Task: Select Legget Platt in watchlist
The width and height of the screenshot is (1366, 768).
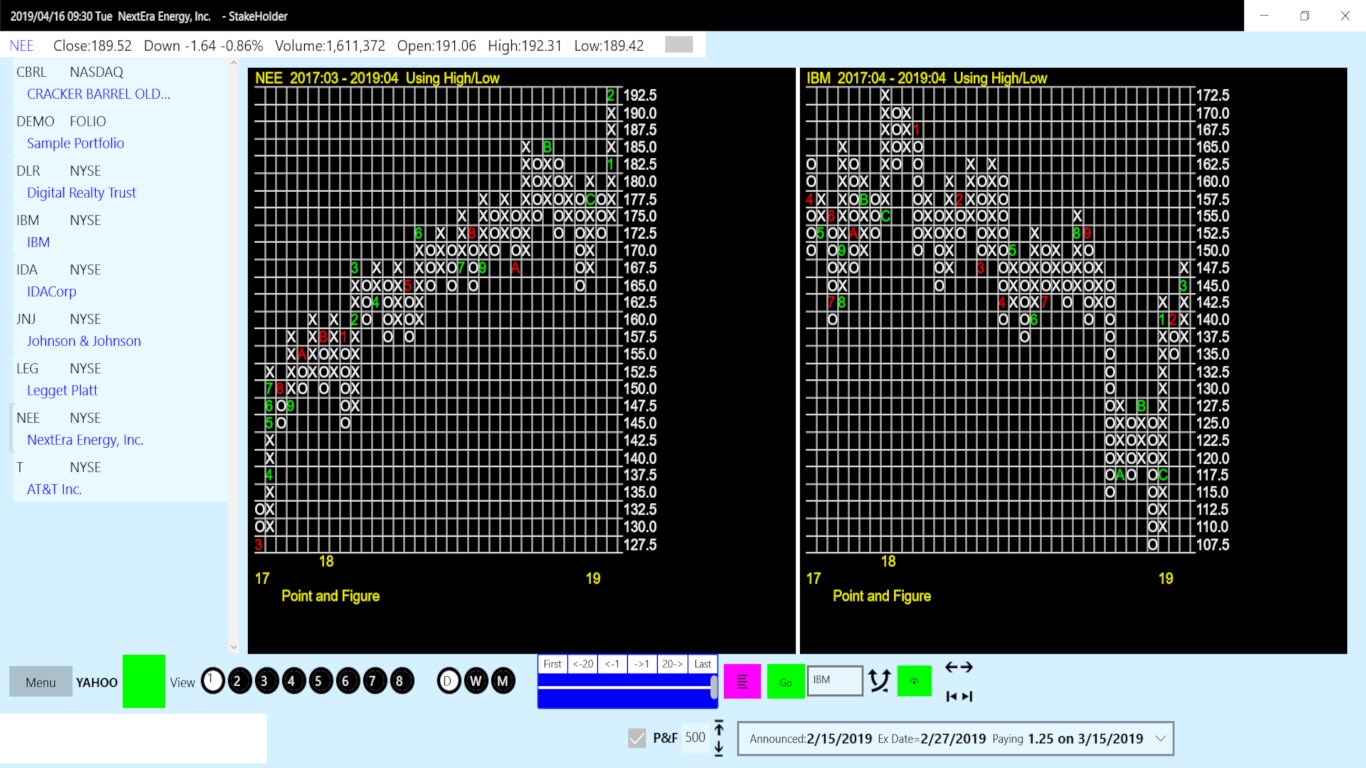Action: (x=62, y=390)
